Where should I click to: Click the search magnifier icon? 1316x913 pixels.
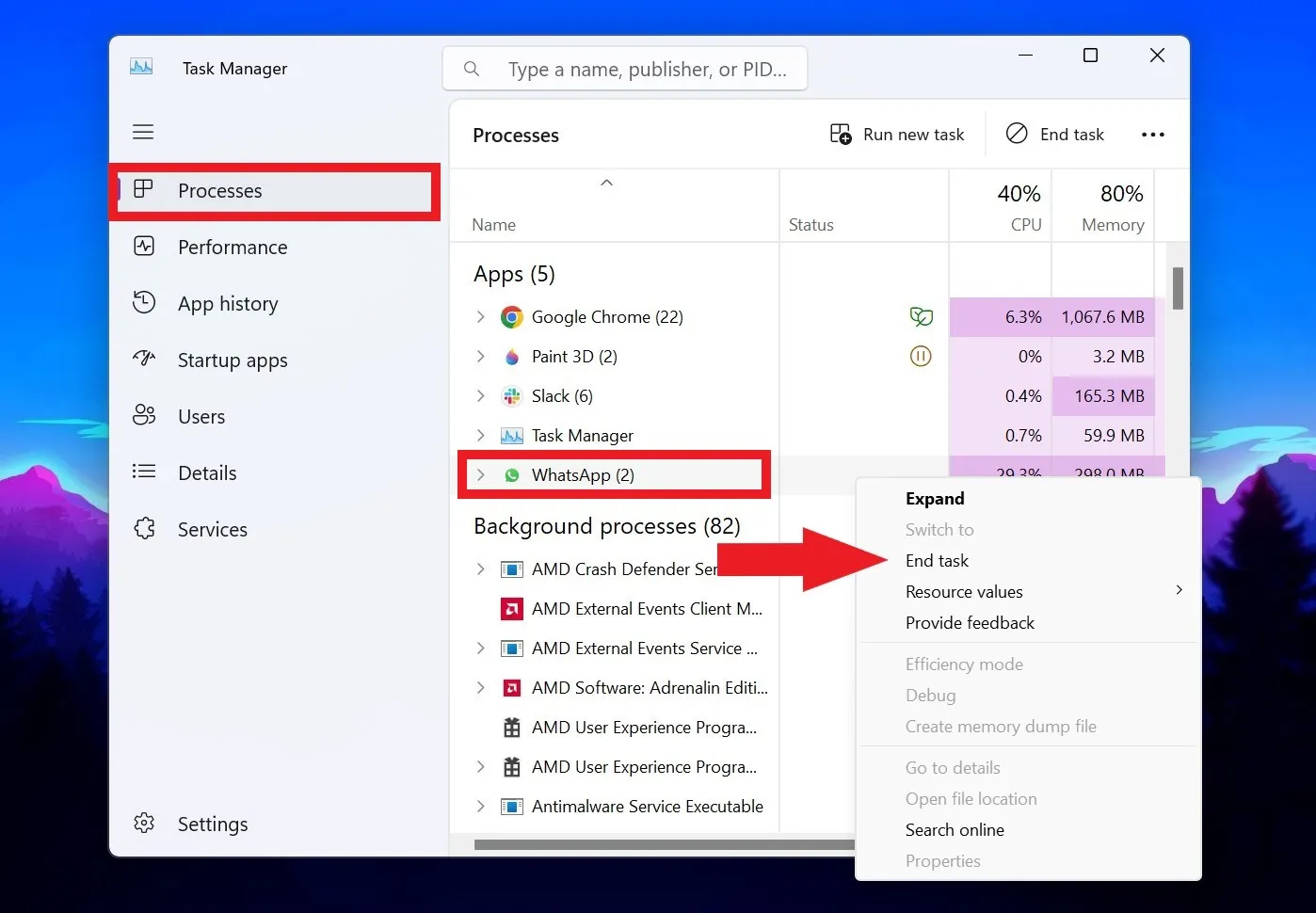[x=472, y=69]
